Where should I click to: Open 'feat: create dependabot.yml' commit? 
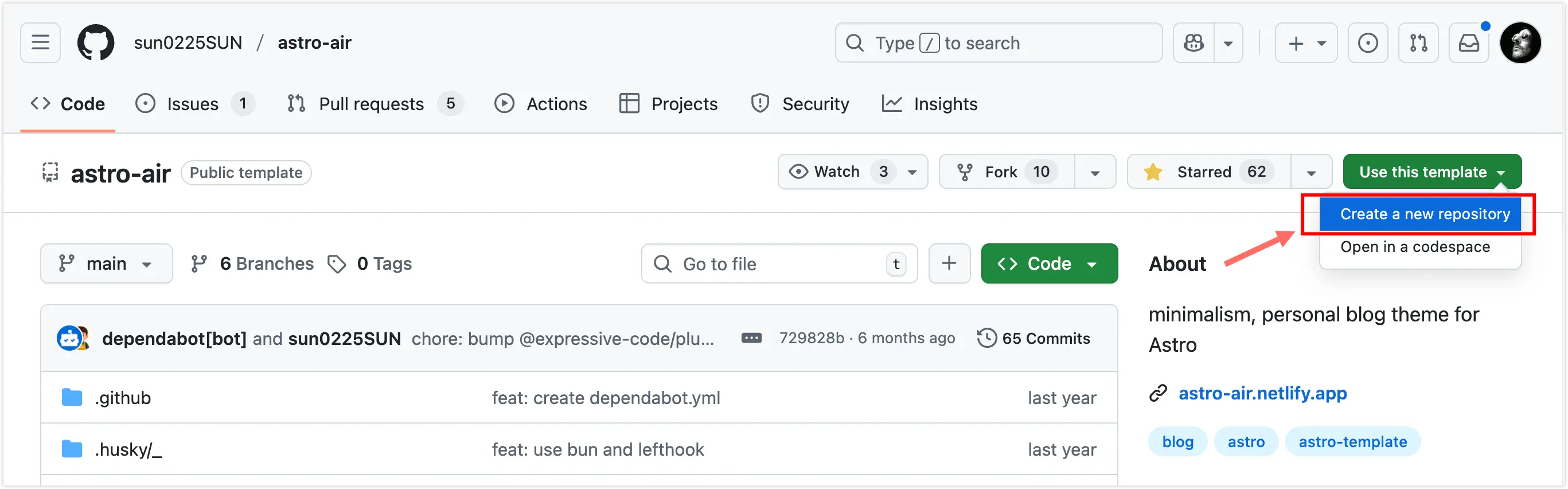606,397
